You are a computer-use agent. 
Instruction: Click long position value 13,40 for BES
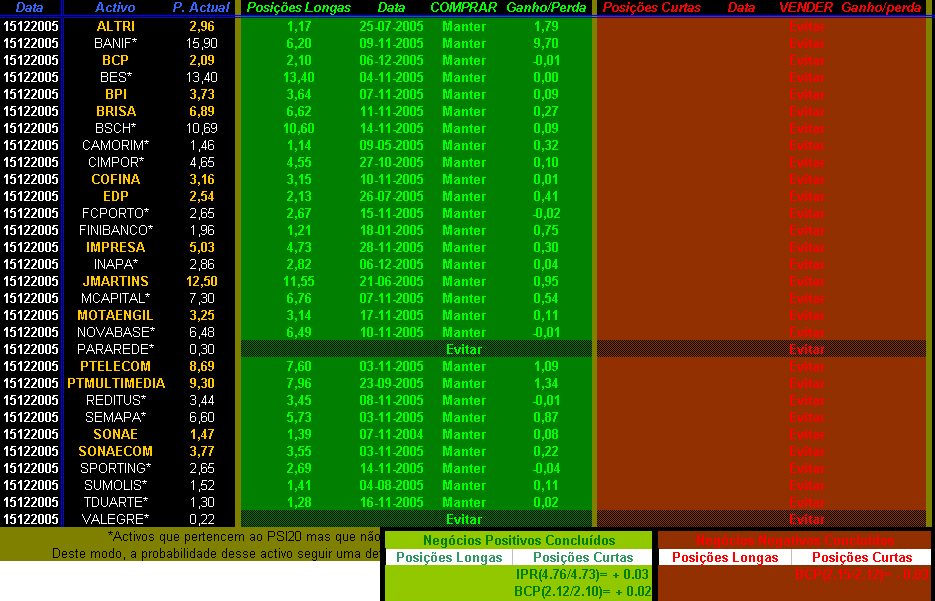[x=299, y=78]
